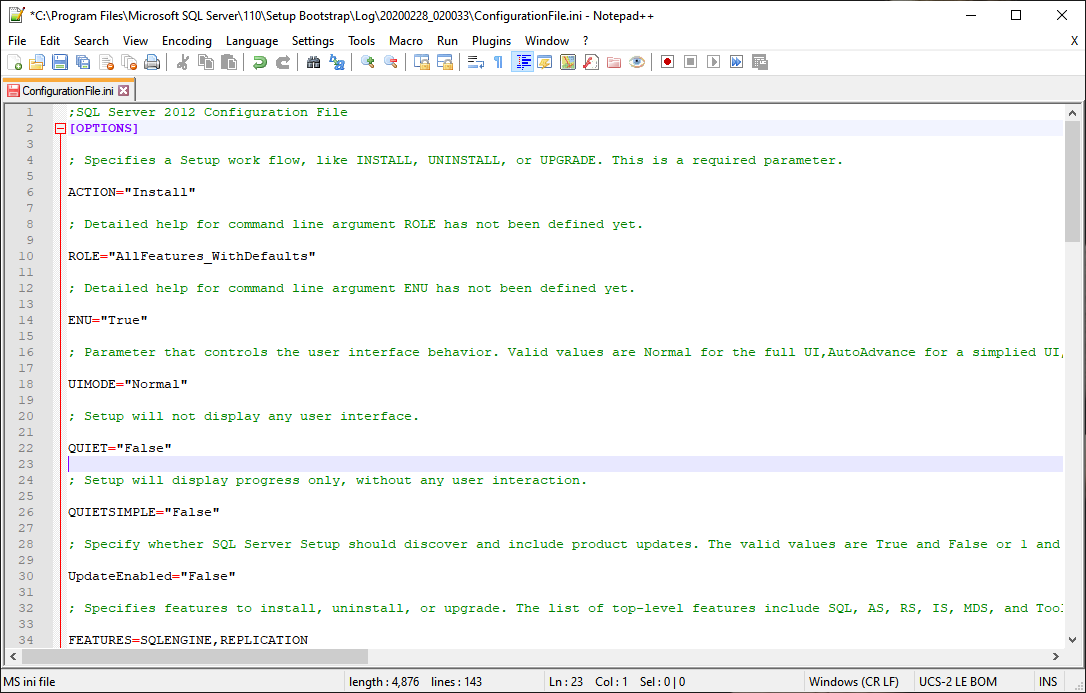Click the X at menu bar right end
The height and width of the screenshot is (693, 1086).
1074,41
